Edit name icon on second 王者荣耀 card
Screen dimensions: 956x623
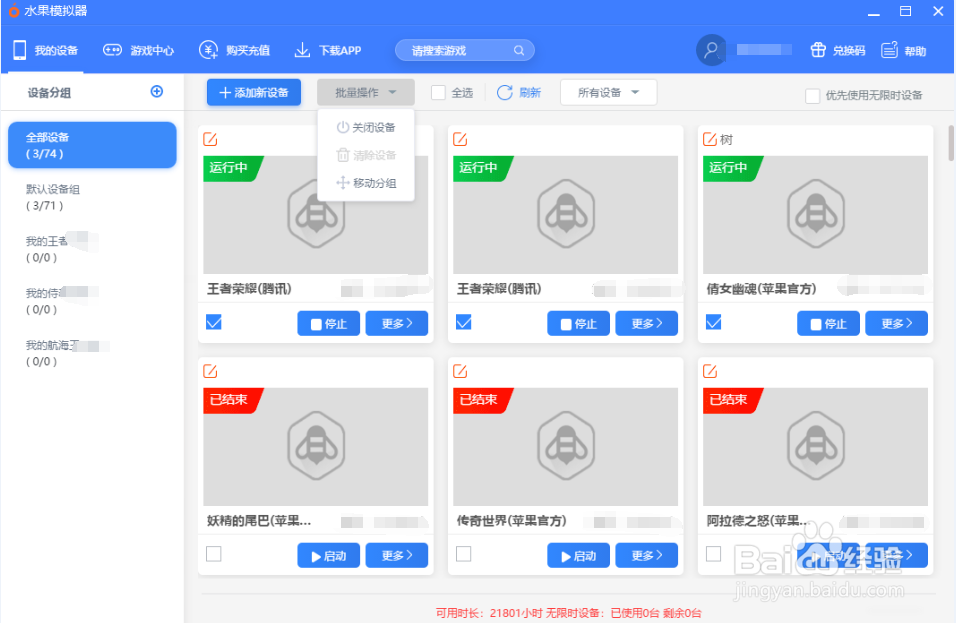[460, 139]
